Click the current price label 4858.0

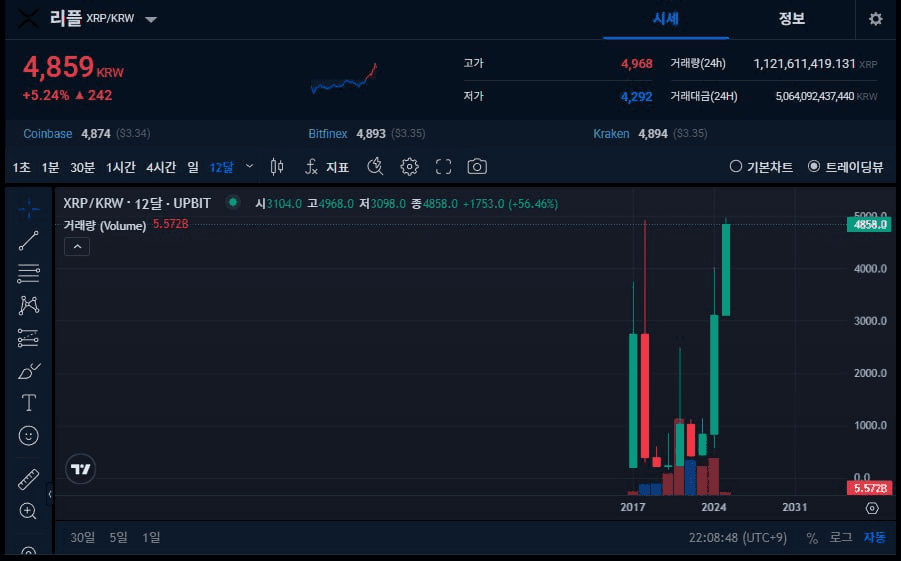coord(869,224)
